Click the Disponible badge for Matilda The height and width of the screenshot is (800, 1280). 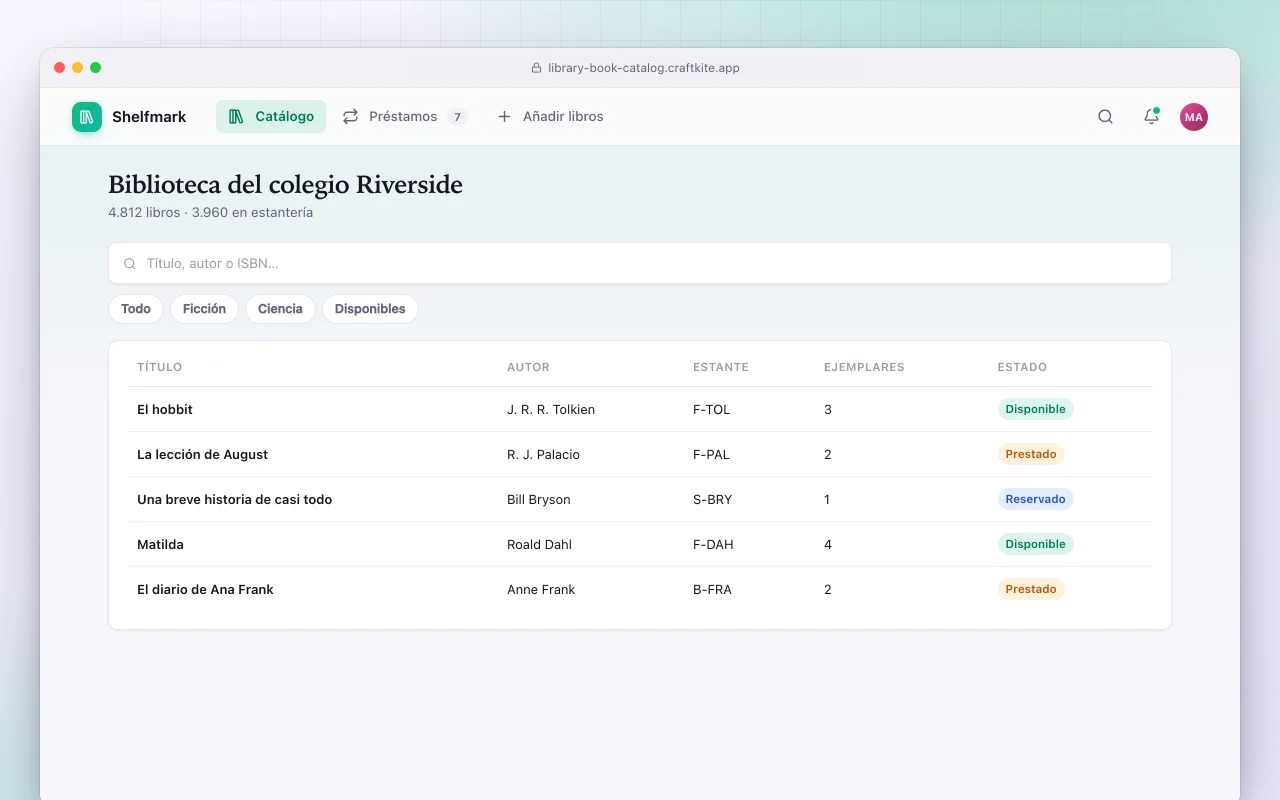point(1035,544)
